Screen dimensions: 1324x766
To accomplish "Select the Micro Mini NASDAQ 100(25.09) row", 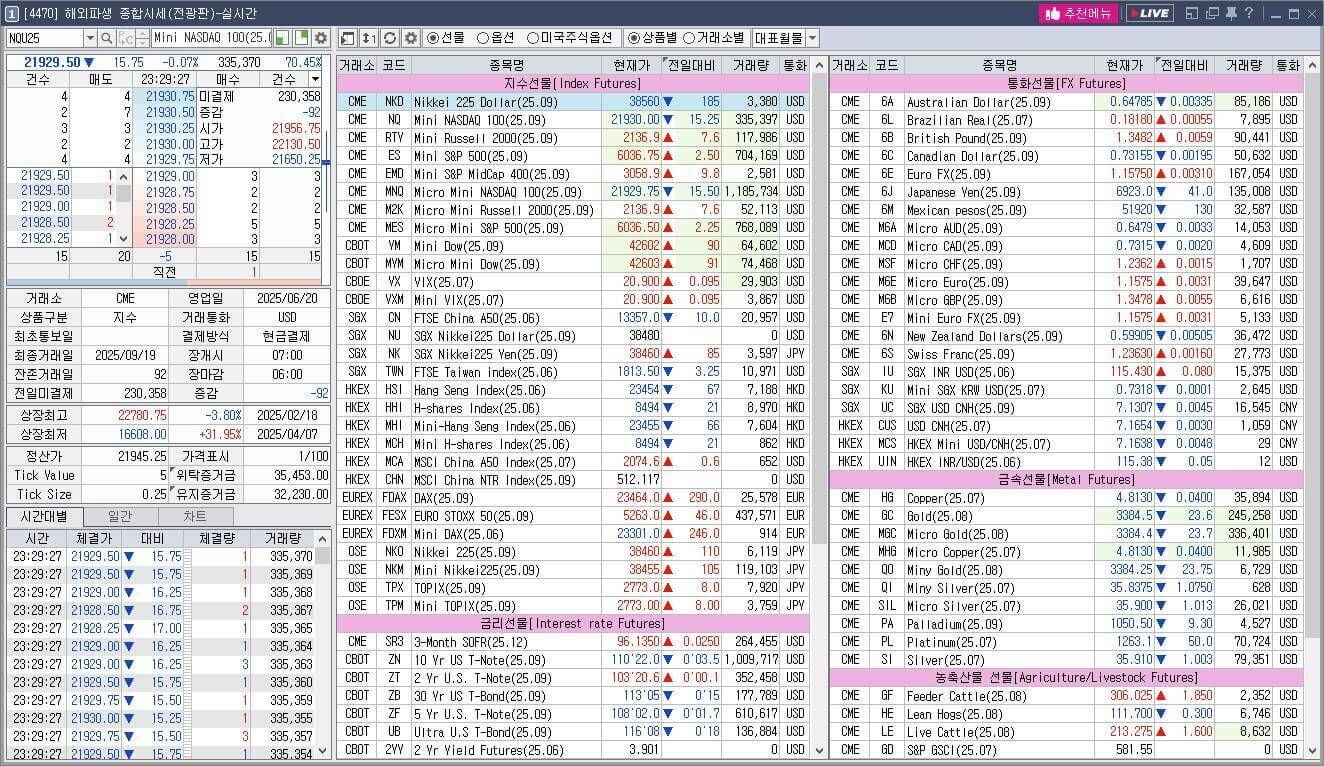I will coord(573,191).
